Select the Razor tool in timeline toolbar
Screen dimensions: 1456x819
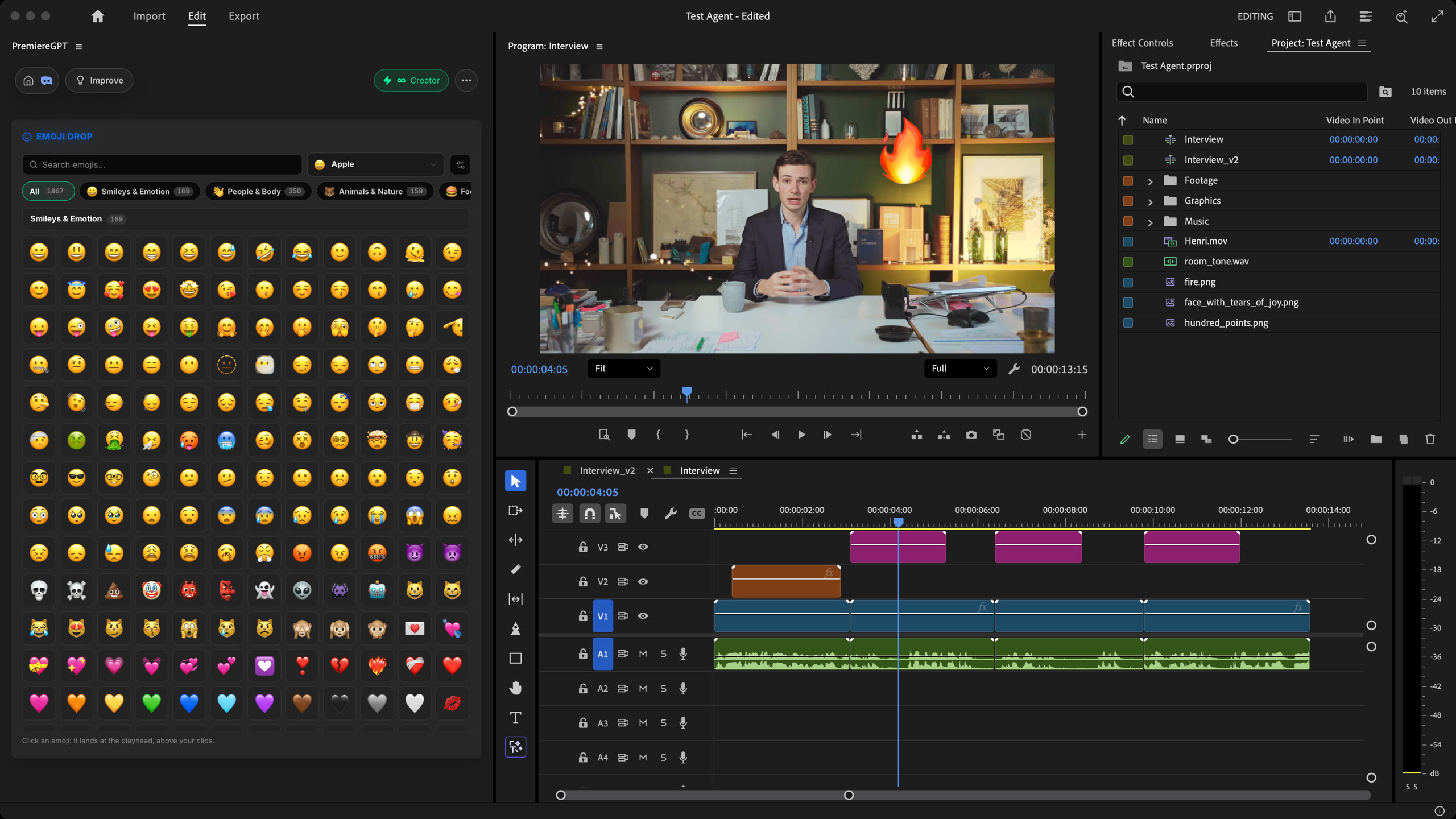click(x=515, y=569)
